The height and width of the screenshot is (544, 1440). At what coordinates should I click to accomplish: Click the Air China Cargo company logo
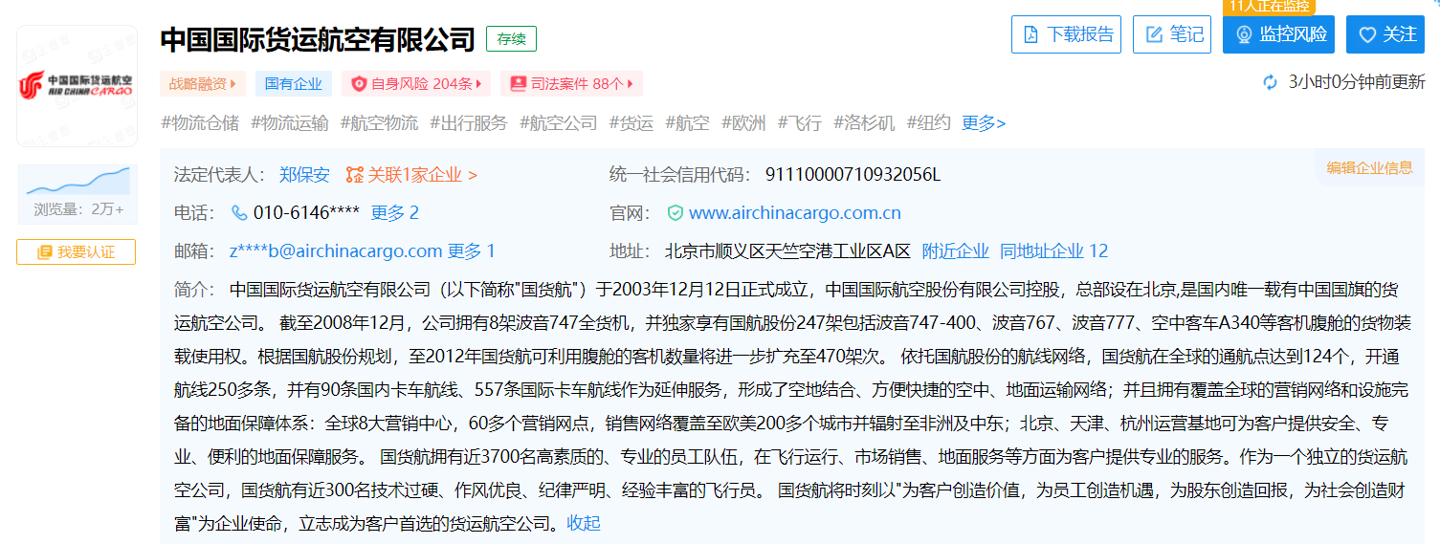(x=77, y=86)
